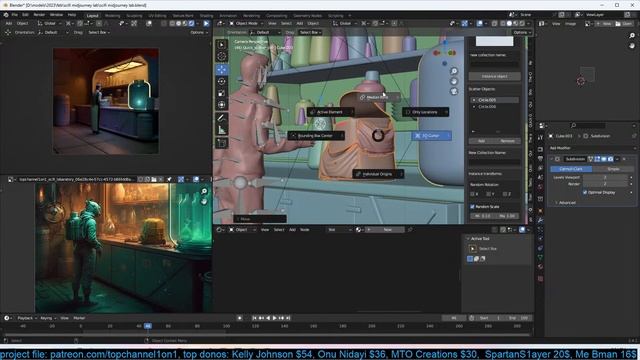Select Circle.005 in Scatter Objects list
The height and width of the screenshot is (360, 640).
point(495,100)
